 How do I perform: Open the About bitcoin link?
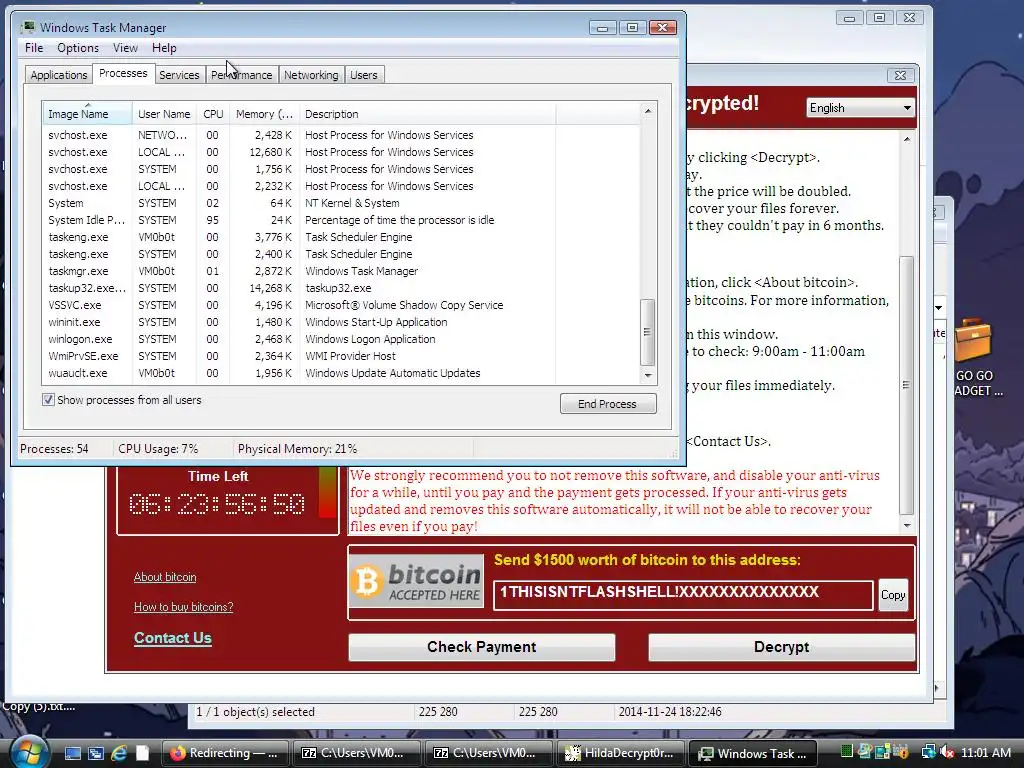tap(165, 577)
